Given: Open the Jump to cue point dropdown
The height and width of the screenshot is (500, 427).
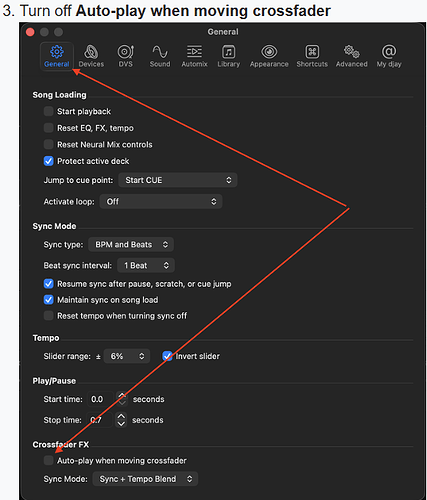Looking at the screenshot, I should point(178,180).
